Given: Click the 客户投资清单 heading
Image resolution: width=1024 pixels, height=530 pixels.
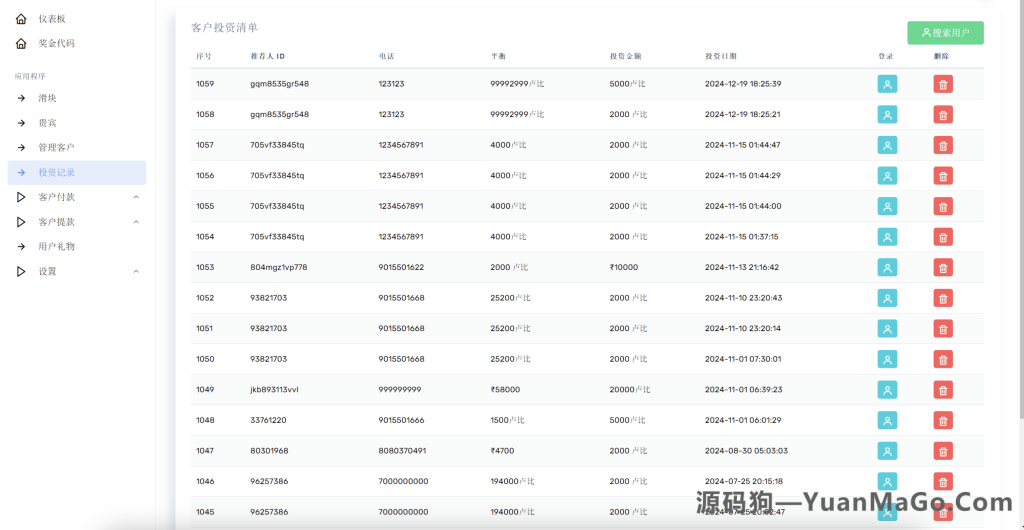Looking at the screenshot, I should click(225, 27).
